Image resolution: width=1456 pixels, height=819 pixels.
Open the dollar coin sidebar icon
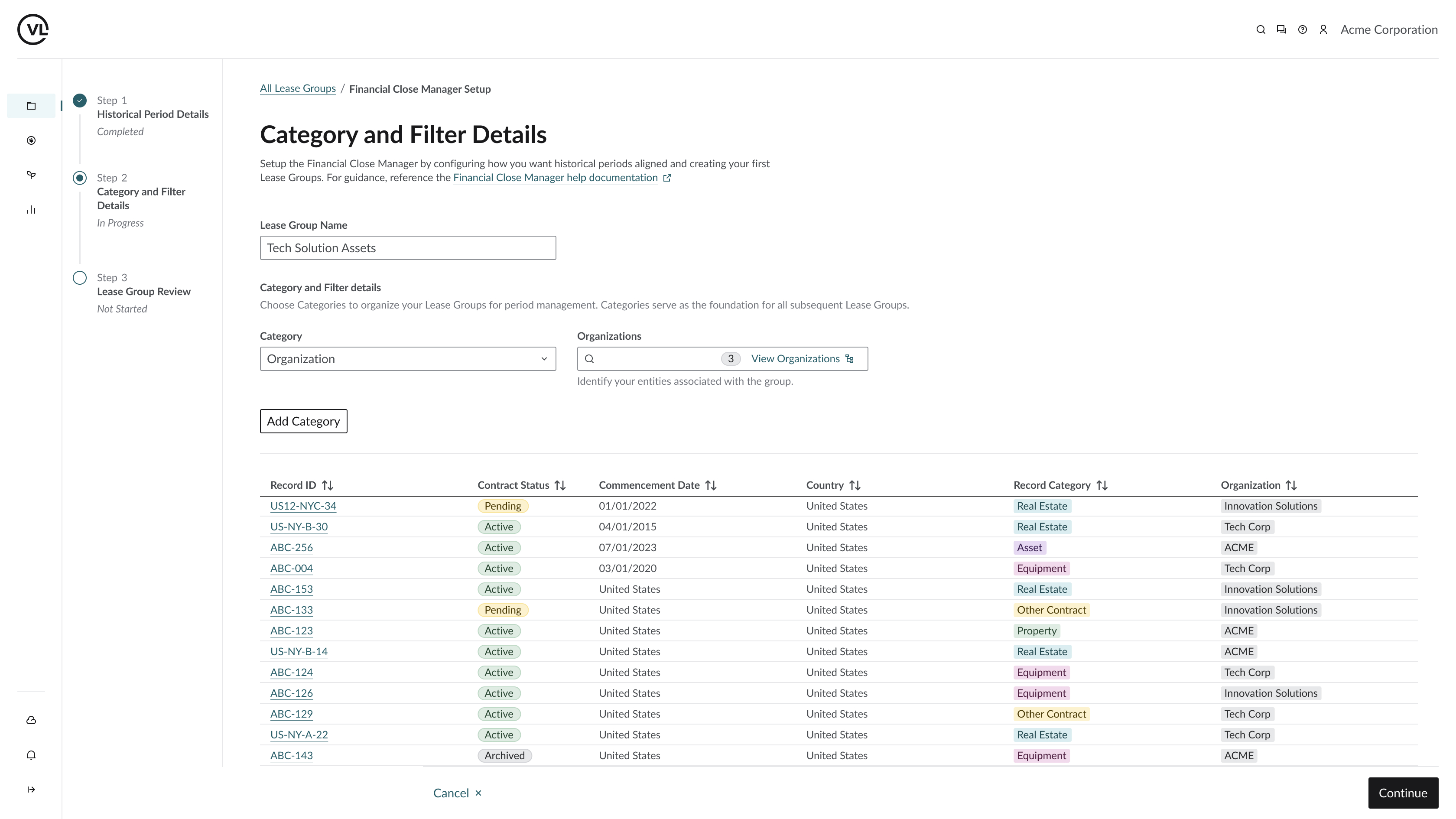31,140
